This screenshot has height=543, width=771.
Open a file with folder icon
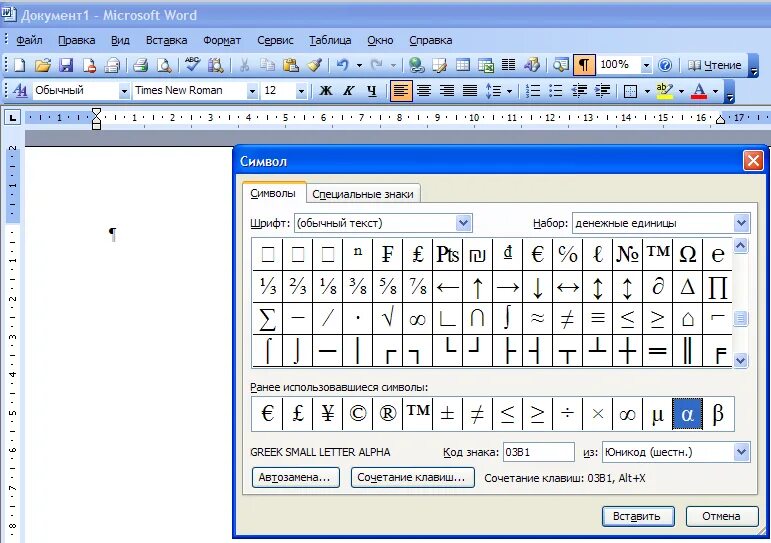coord(43,65)
